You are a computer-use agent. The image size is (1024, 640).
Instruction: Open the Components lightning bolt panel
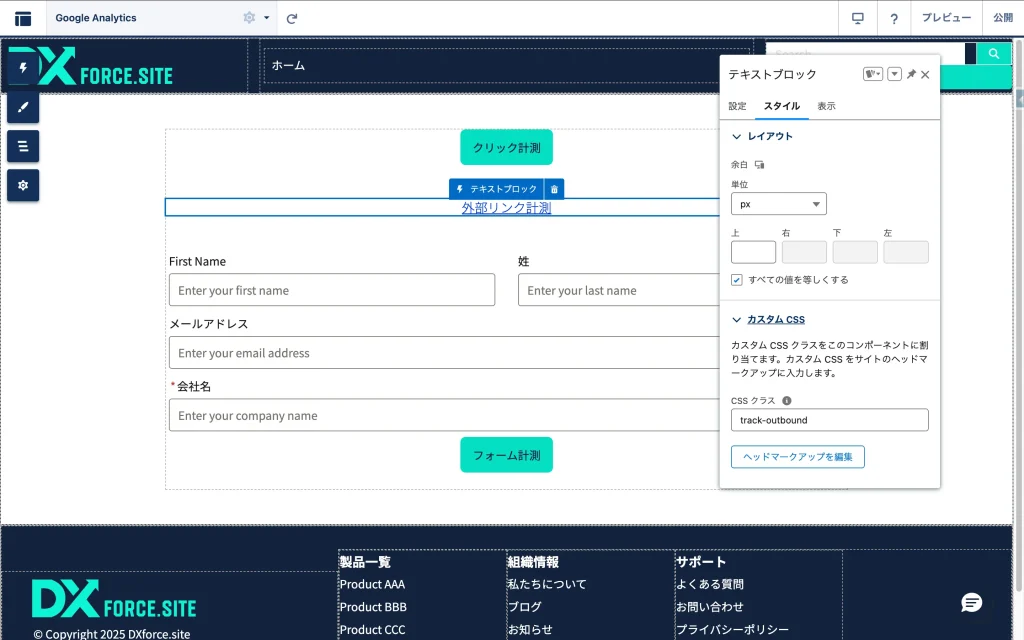pyautogui.click(x=23, y=68)
